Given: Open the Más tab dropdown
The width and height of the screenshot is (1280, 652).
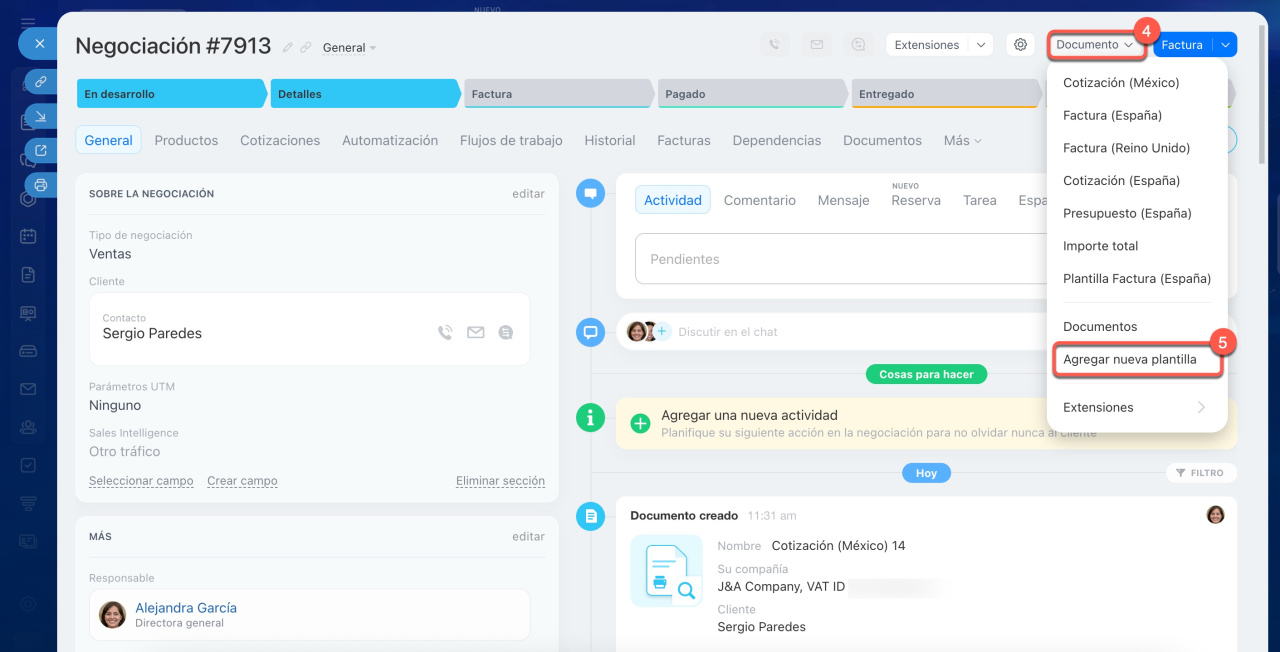Looking at the screenshot, I should point(962,141).
